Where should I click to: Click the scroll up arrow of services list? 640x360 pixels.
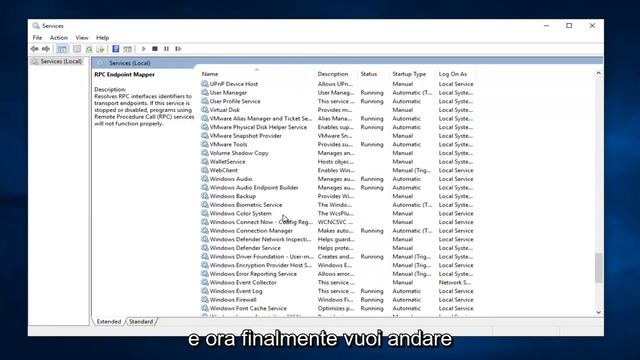pos(598,73)
